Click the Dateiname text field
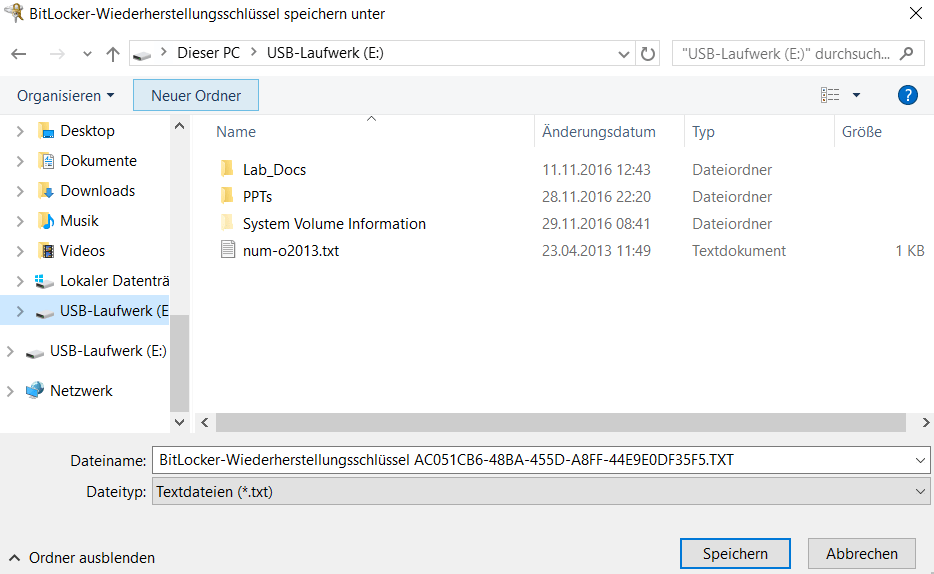 pos(530,461)
